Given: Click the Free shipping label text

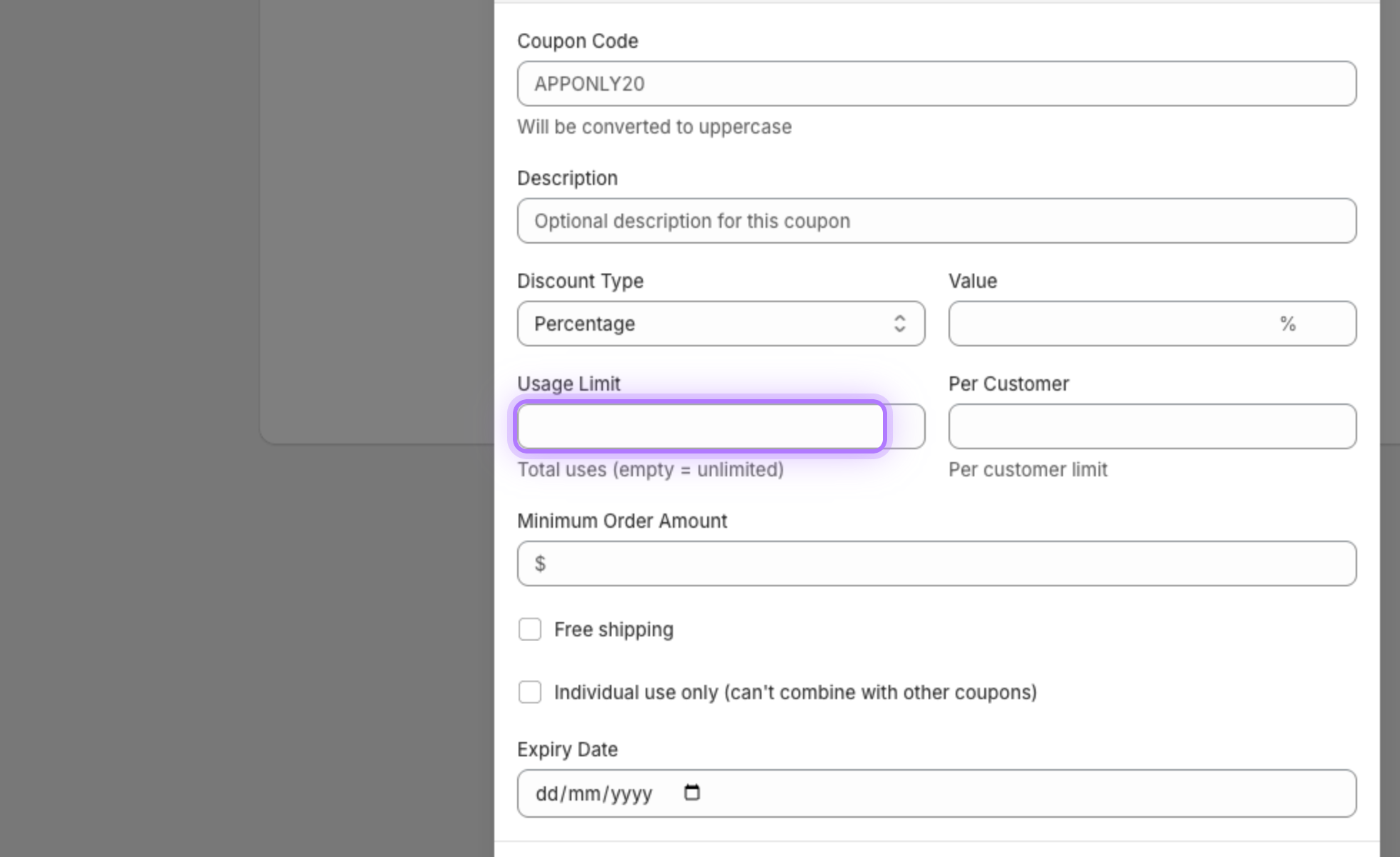Looking at the screenshot, I should point(614,630).
